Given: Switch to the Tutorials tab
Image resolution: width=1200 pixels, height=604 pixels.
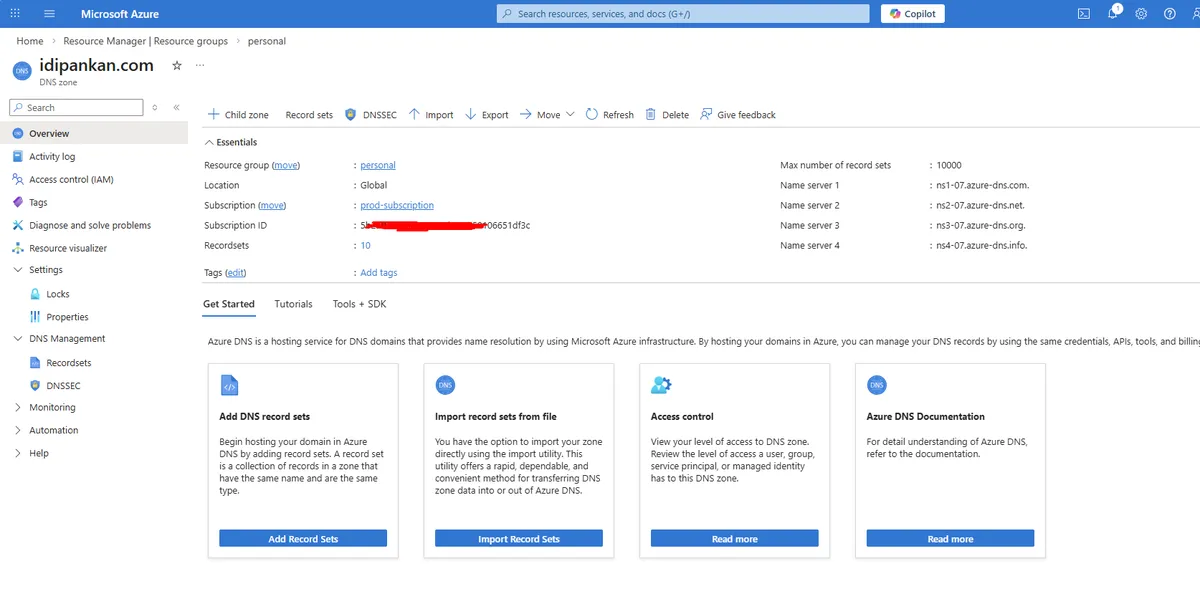Looking at the screenshot, I should [293, 304].
